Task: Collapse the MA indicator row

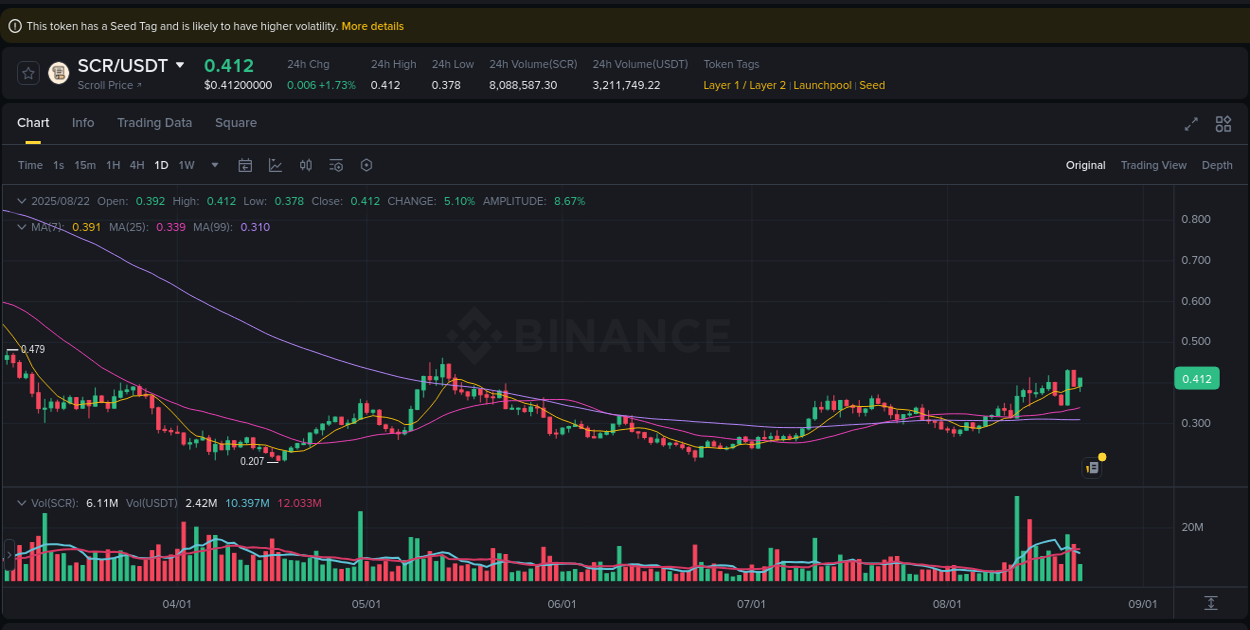Action: point(20,227)
